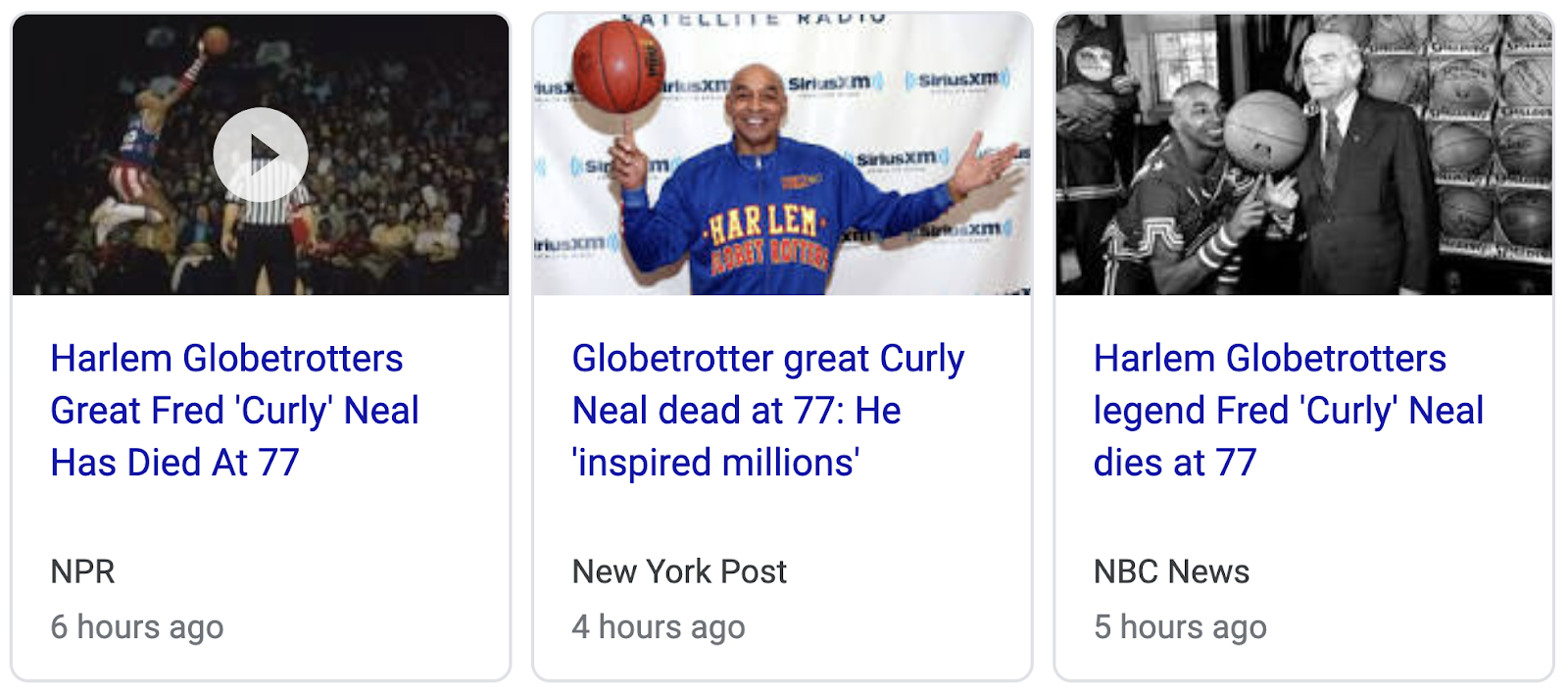
Task: Open 'Harlem Globetrotters Great Fred Curly Neal Has Died' headline
Action: [235, 411]
